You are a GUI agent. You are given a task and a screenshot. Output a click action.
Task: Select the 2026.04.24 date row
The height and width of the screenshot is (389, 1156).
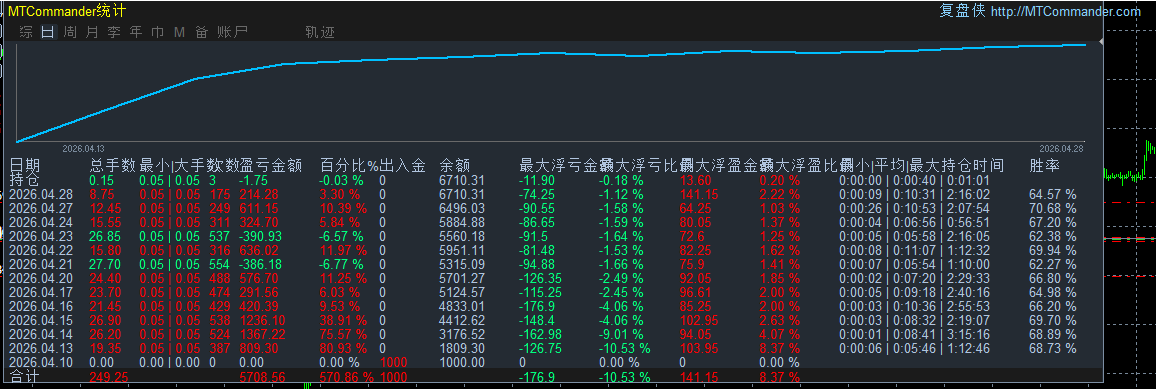tap(41, 222)
